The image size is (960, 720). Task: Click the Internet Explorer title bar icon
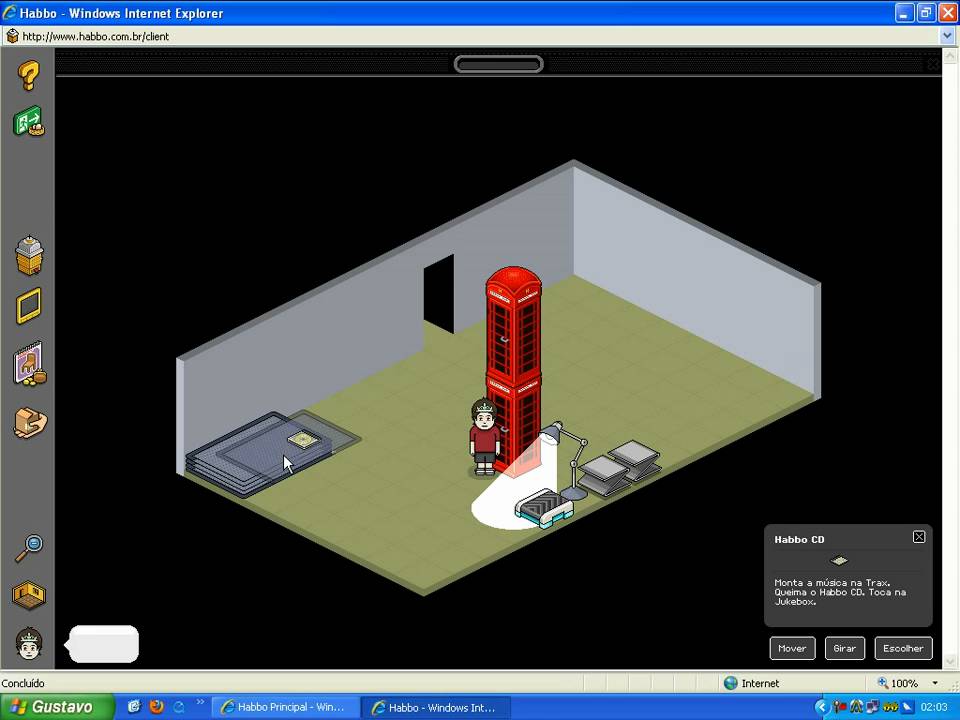(9, 12)
